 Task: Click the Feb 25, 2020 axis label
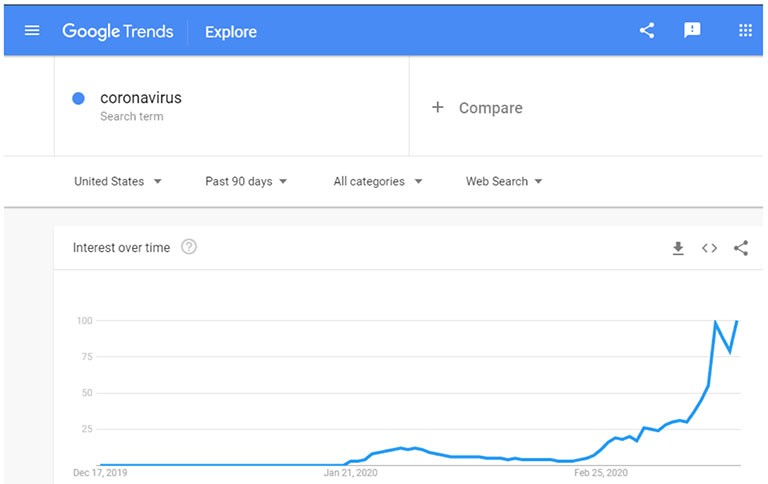tap(602, 472)
